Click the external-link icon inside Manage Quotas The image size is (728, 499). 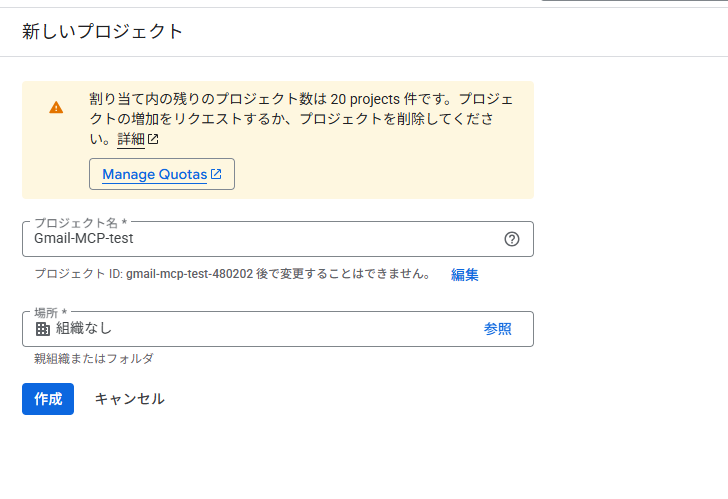[216, 174]
